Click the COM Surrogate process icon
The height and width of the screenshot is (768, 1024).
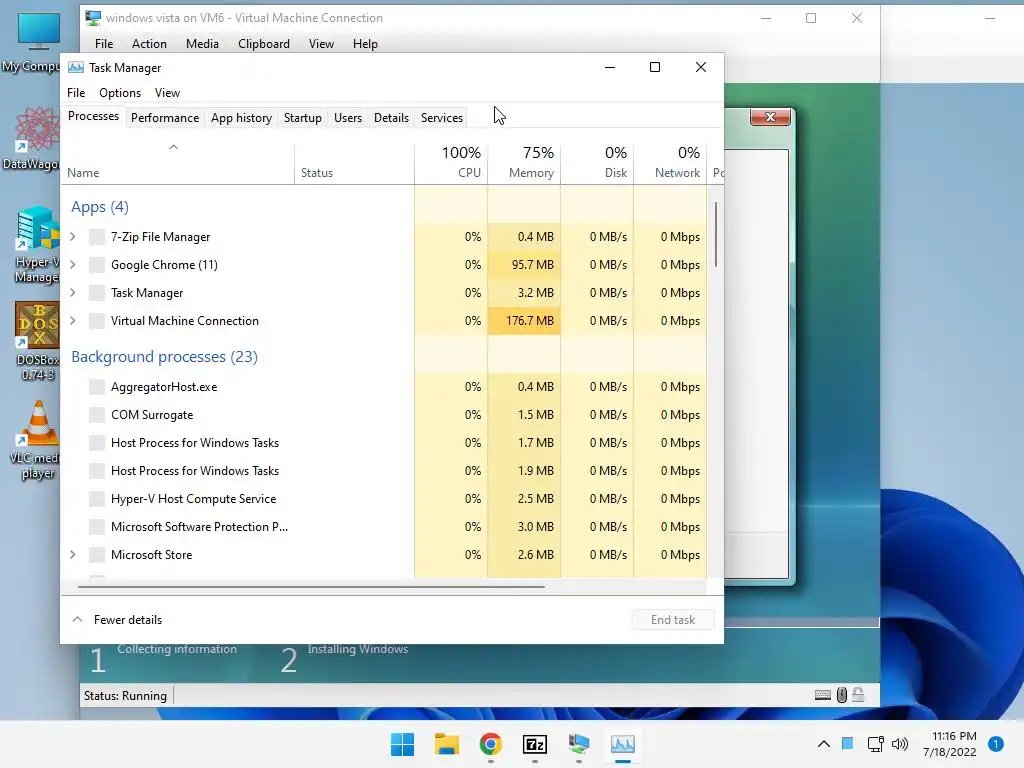point(97,415)
